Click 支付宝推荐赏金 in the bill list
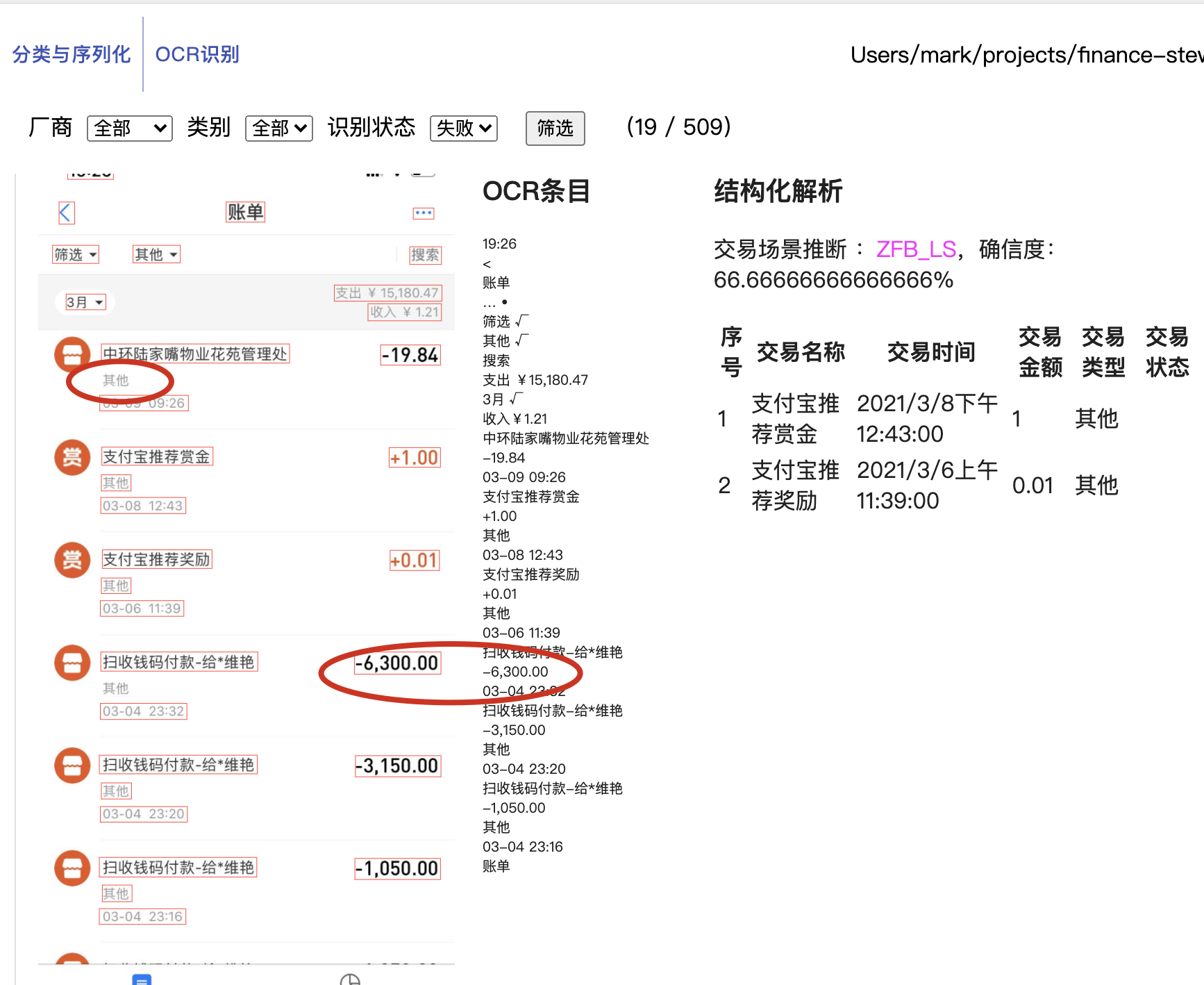This screenshot has height=985, width=1204. (x=157, y=456)
